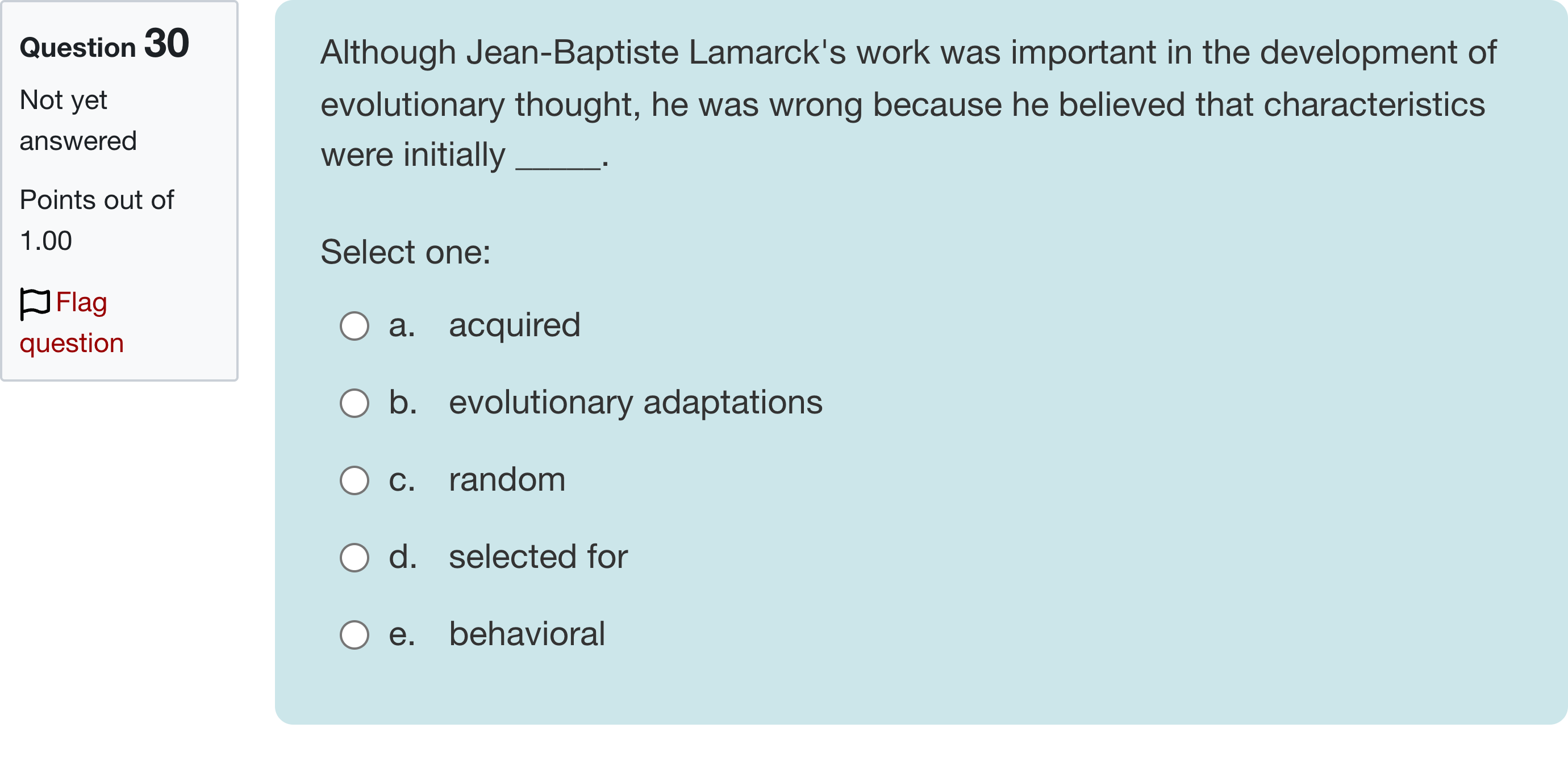1568x761 pixels.
Task: Click the 'evolutionary adaptations' answer text
Action: pyautogui.click(x=636, y=402)
